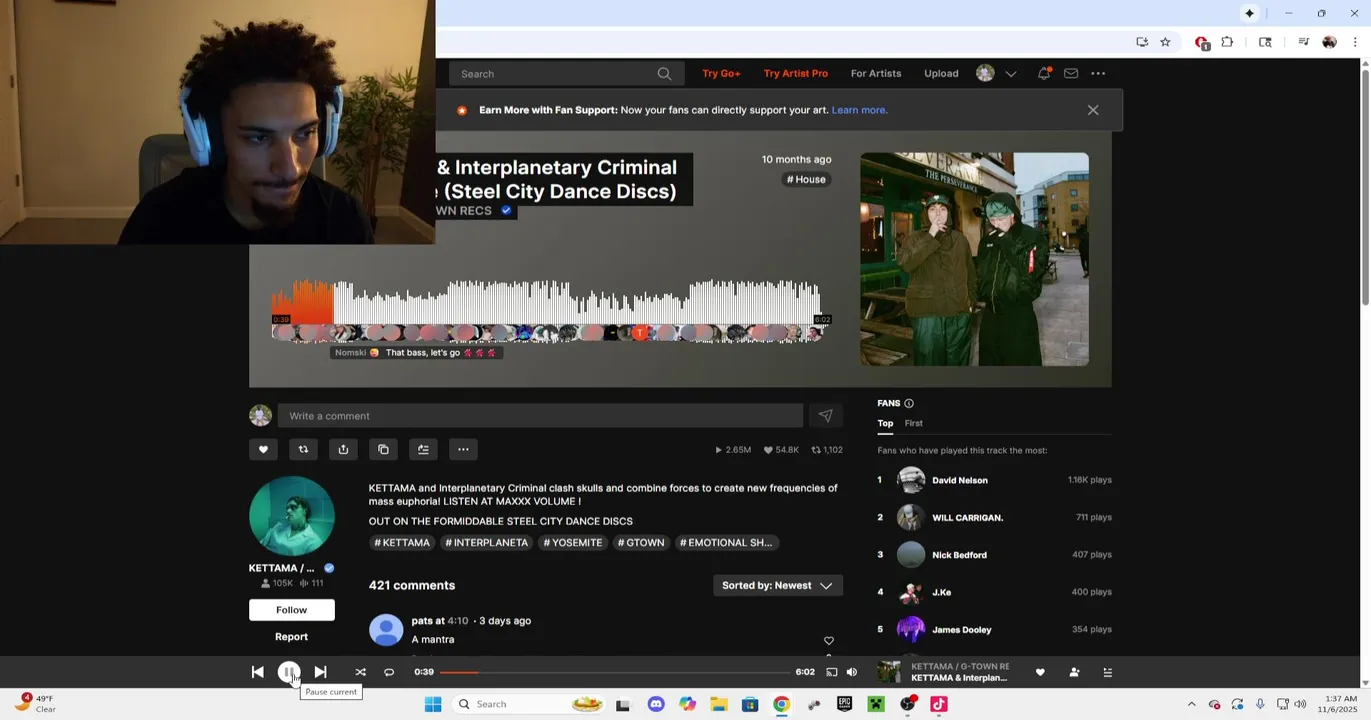Viewport: 1371px width, 720px height.
Task: Open the track's More options menu
Action: pyautogui.click(x=463, y=449)
